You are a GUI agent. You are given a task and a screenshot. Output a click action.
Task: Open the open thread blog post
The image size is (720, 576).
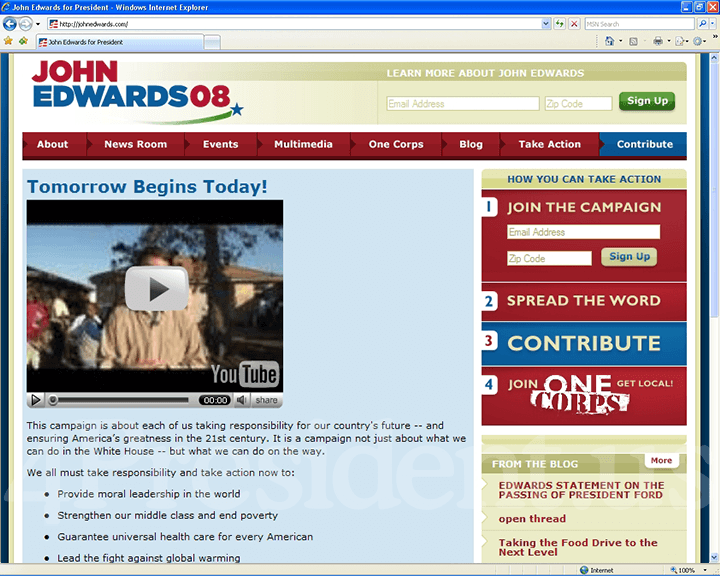(x=532, y=519)
